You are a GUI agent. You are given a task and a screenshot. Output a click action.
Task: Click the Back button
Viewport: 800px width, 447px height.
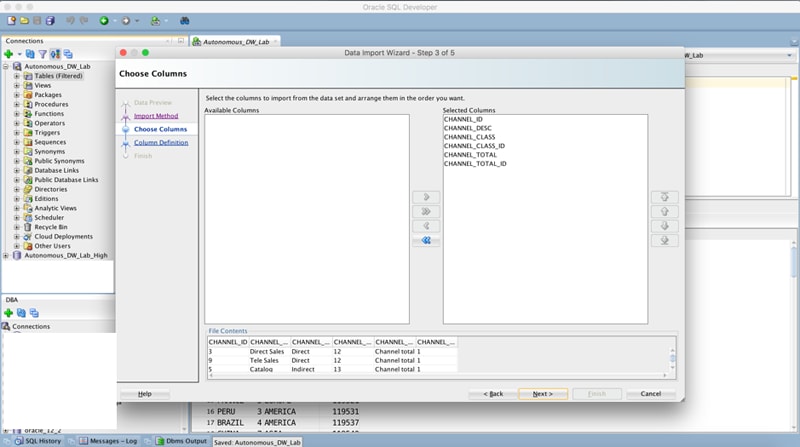(x=493, y=393)
